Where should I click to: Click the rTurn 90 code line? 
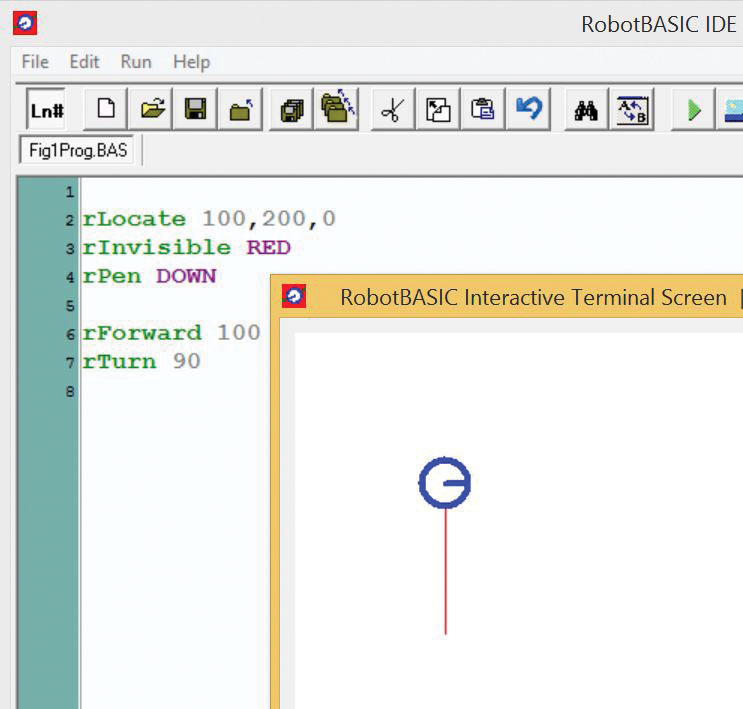pyautogui.click(x=141, y=362)
